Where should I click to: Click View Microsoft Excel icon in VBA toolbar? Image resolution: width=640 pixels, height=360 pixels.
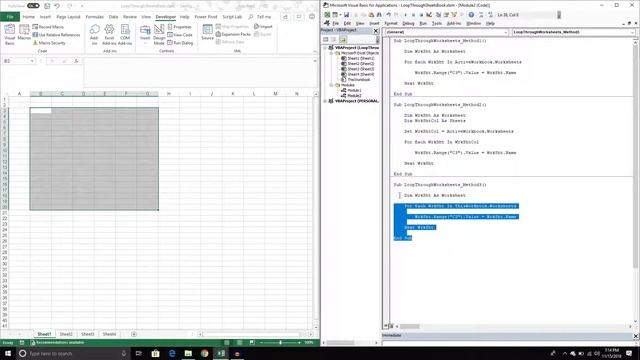pos(327,15)
